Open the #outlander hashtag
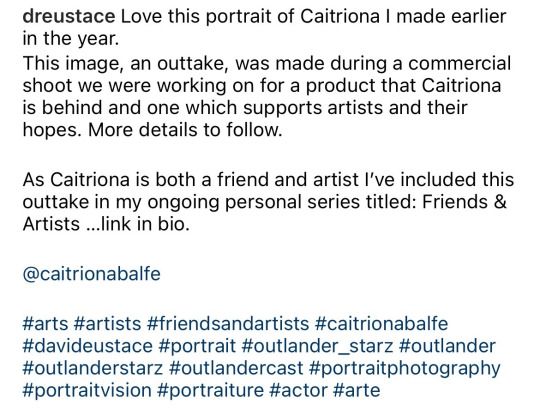The height and width of the screenshot is (410, 540). coord(447,346)
